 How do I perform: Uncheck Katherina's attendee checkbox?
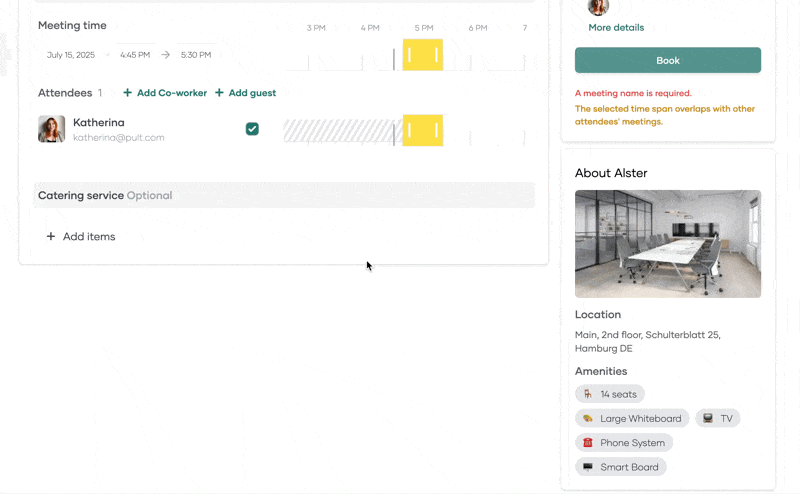tap(252, 129)
